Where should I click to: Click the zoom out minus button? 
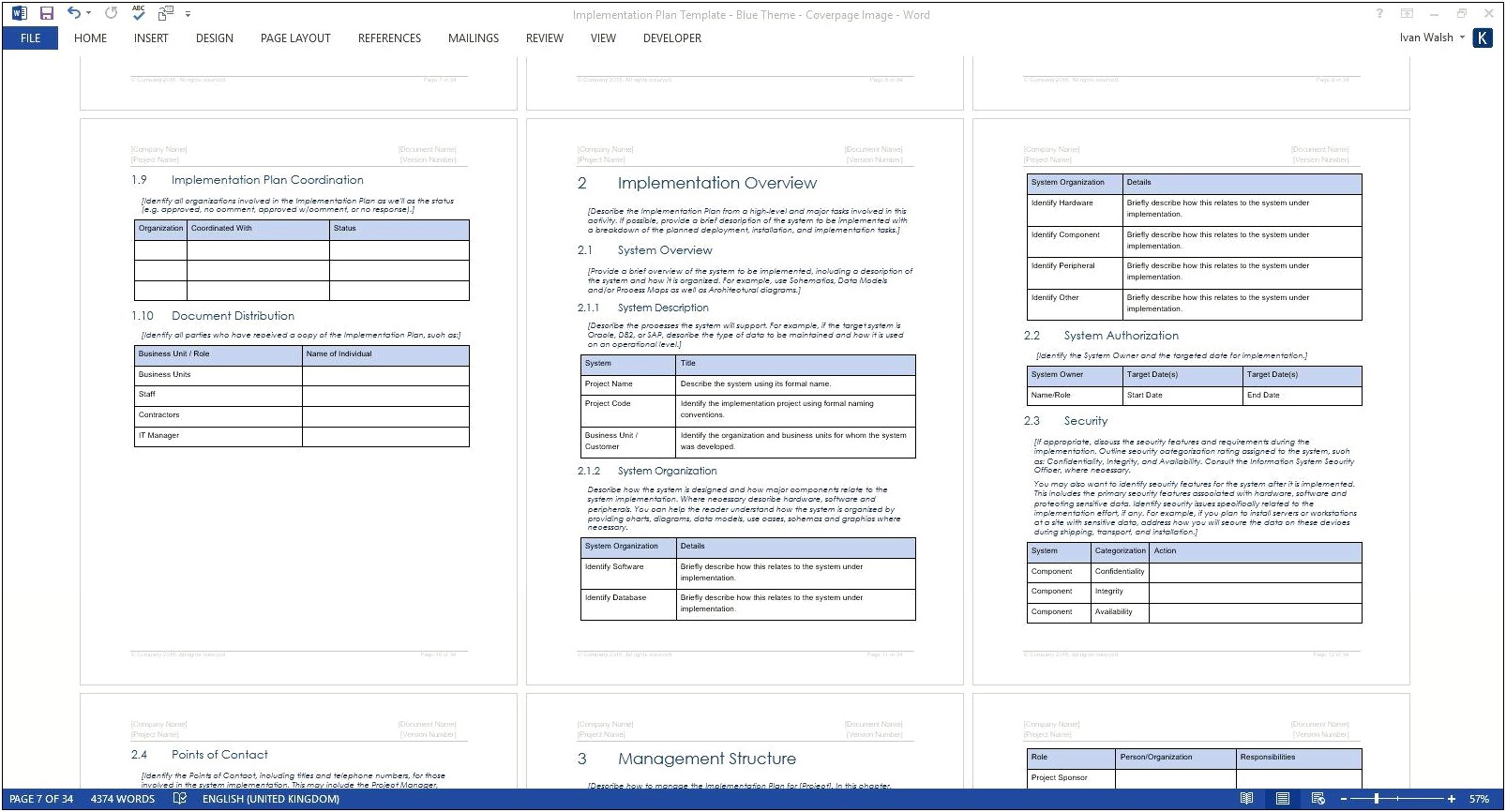(1342, 800)
